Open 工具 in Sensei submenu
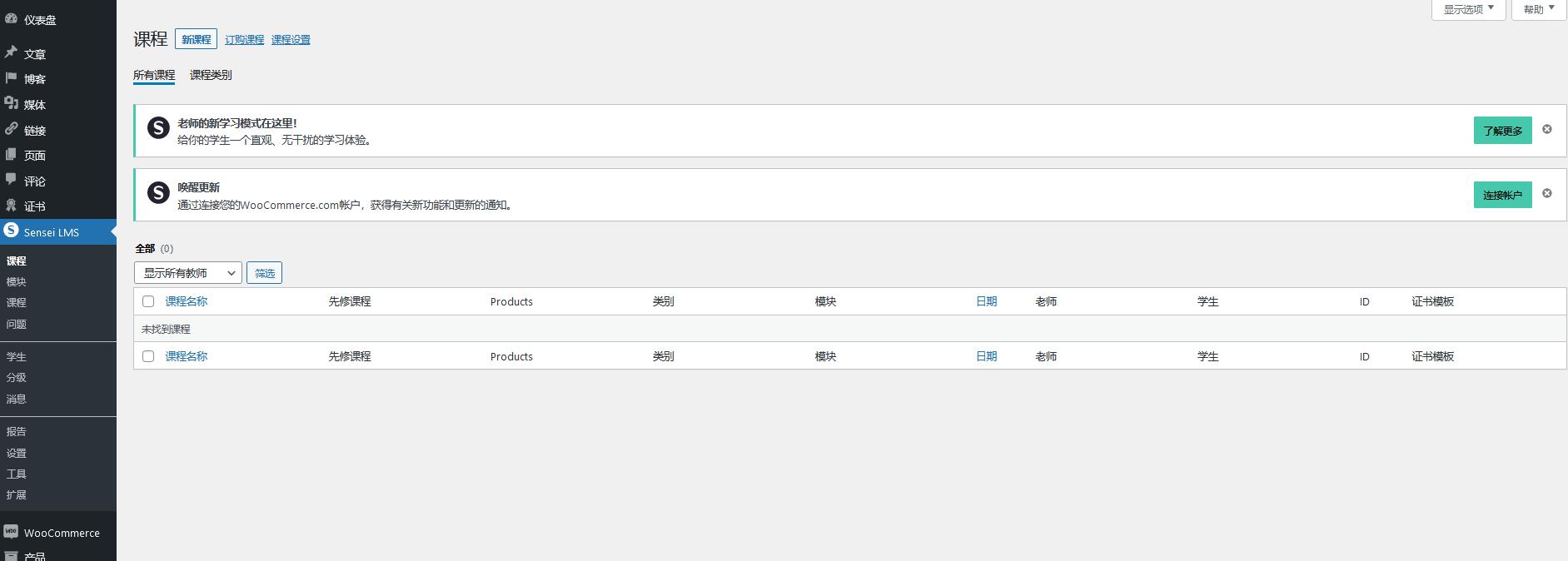This screenshot has height=561, width=1568. [x=17, y=474]
